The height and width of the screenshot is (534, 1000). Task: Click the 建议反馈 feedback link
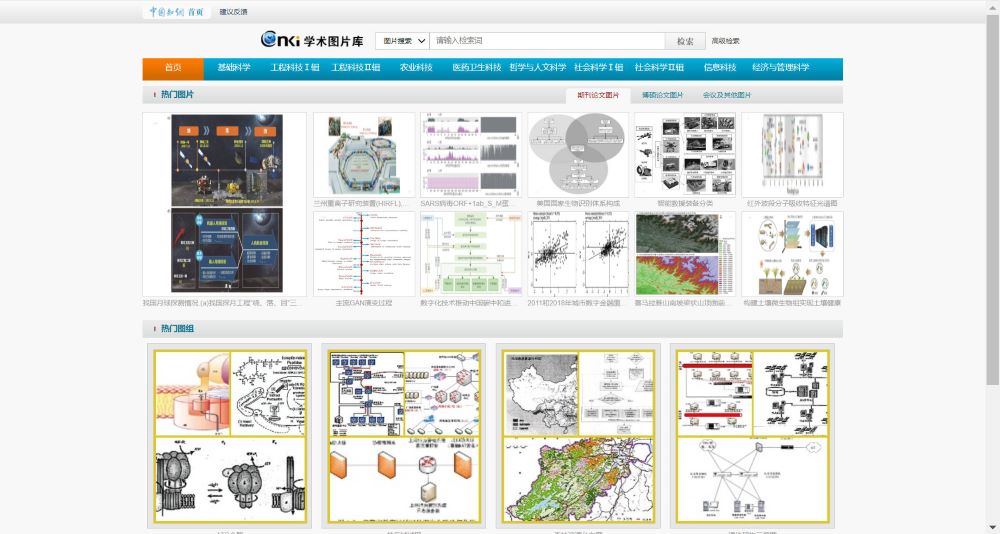coord(233,12)
